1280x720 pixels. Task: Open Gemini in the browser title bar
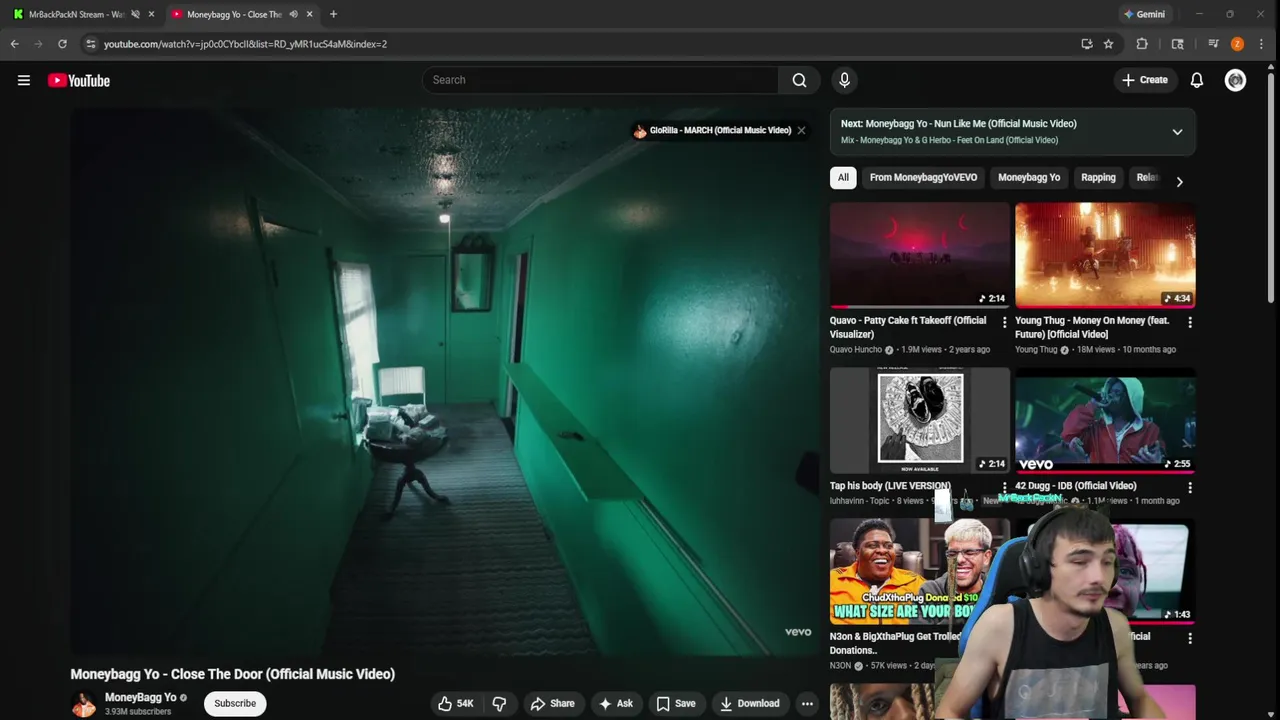(x=1144, y=14)
